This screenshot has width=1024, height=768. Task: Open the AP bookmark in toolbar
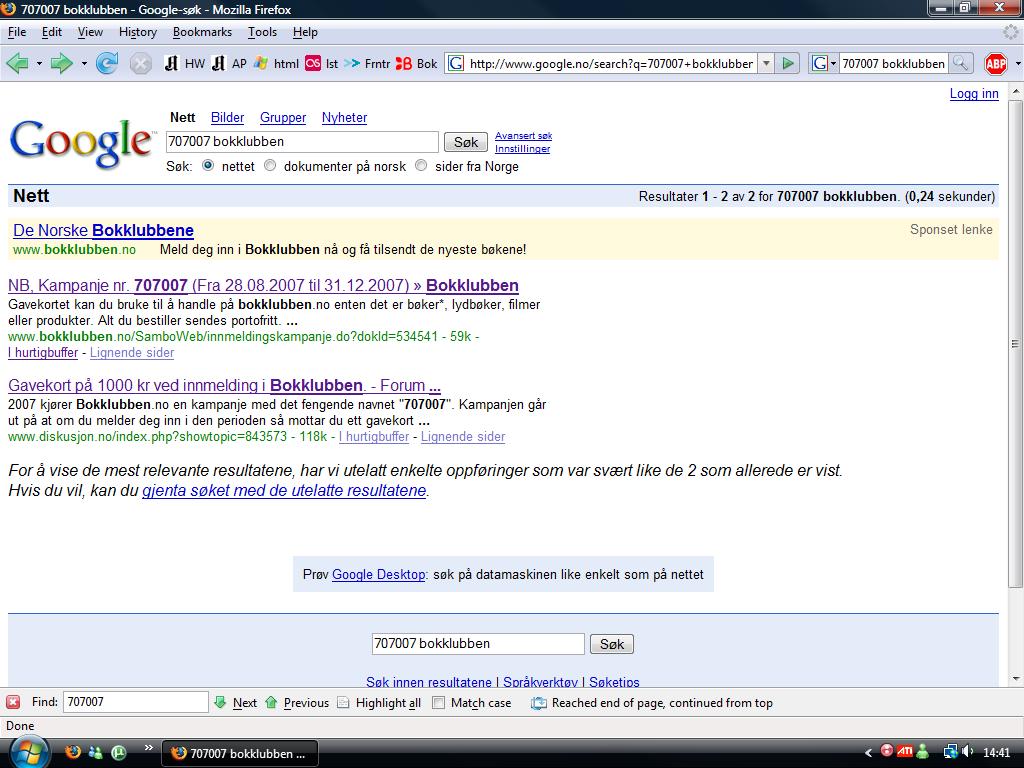[x=229, y=63]
